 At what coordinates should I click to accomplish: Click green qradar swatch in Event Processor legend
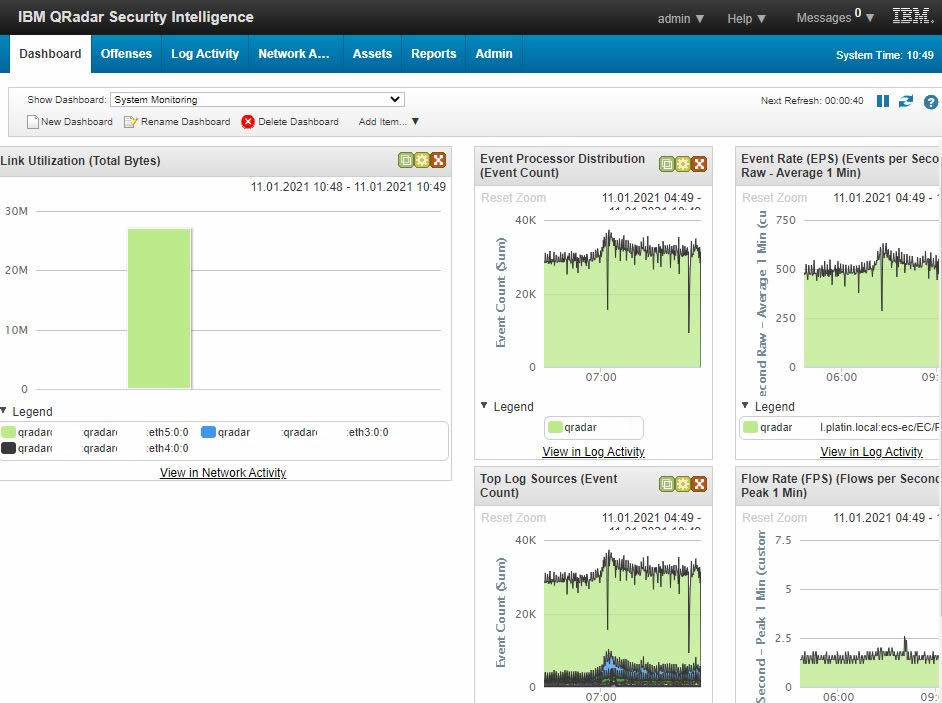pyautogui.click(x=555, y=427)
